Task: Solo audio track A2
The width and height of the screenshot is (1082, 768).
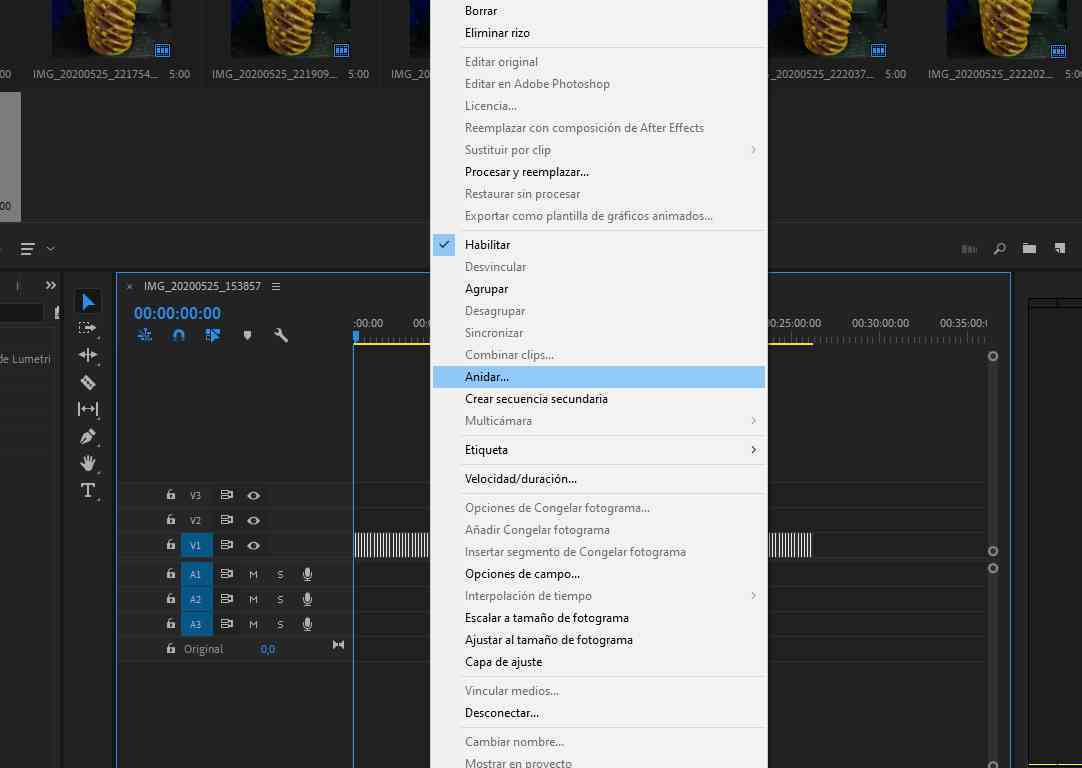Action: point(280,599)
